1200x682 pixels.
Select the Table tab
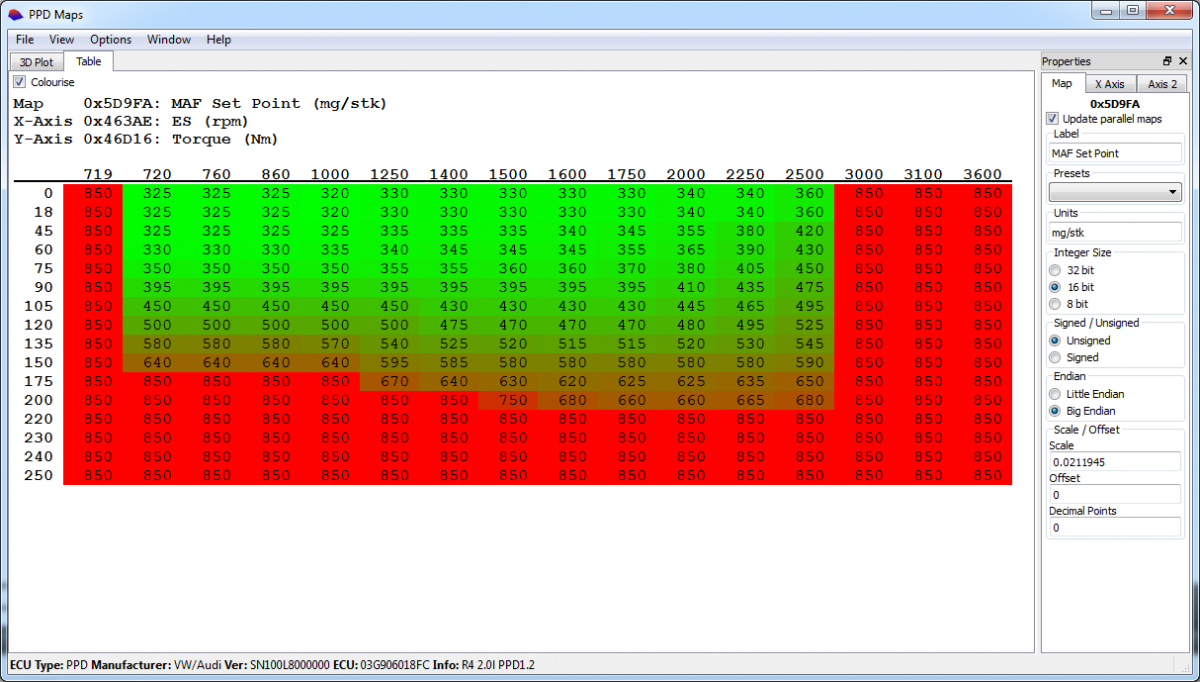(x=89, y=61)
